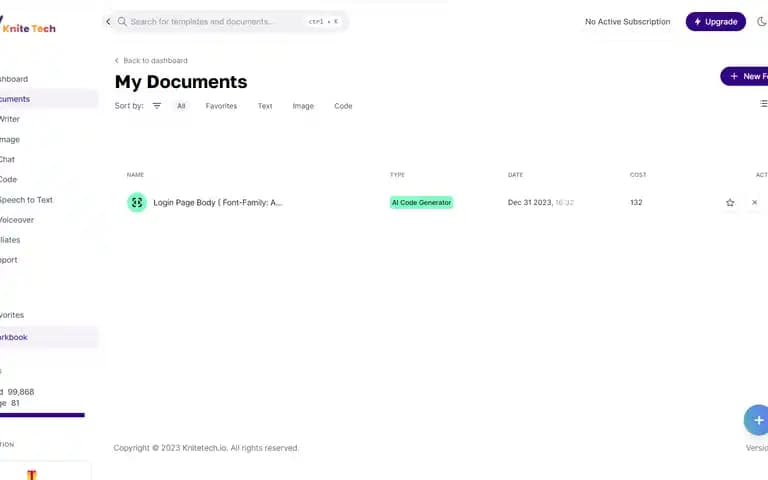Favorite the Login Page Body document star
Viewport: 768px width, 480px height.
[x=730, y=202]
